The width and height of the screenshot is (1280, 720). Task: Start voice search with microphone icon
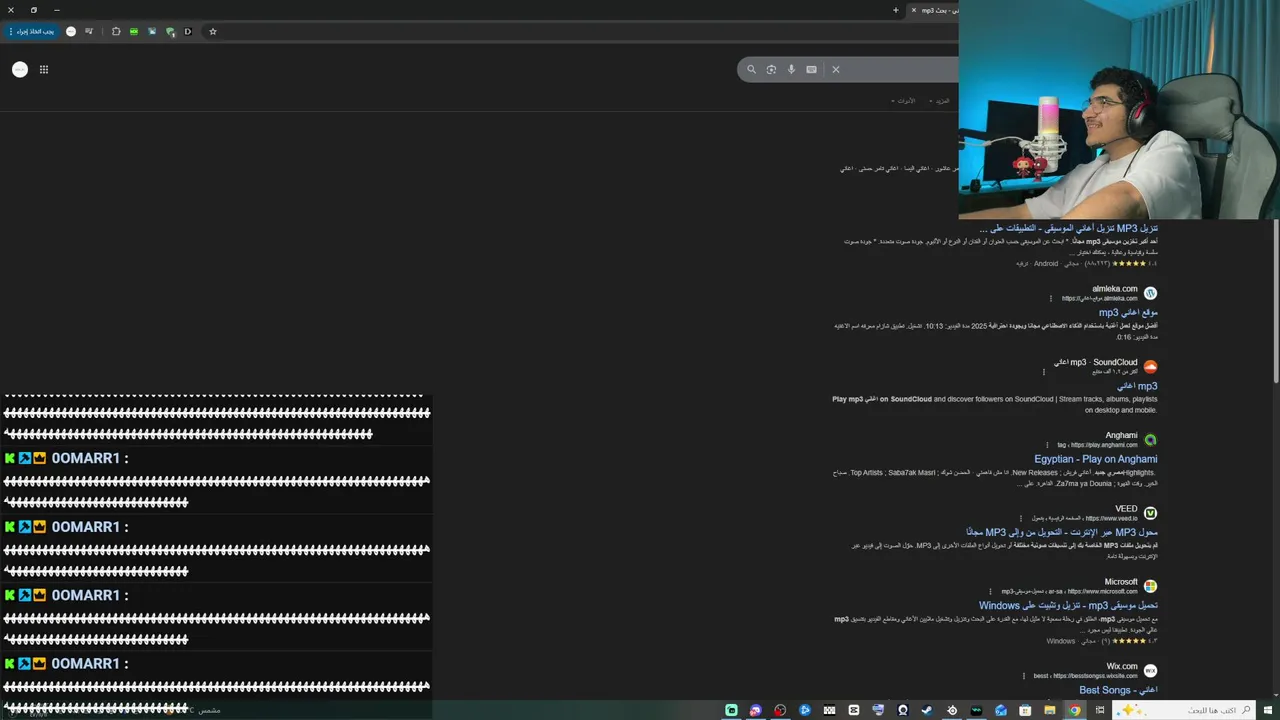[x=791, y=69]
